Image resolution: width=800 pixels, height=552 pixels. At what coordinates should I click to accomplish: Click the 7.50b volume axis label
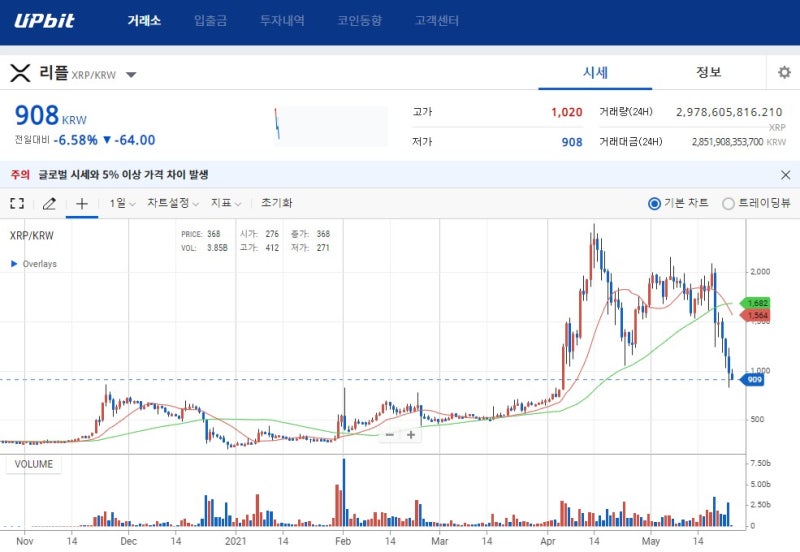click(760, 463)
